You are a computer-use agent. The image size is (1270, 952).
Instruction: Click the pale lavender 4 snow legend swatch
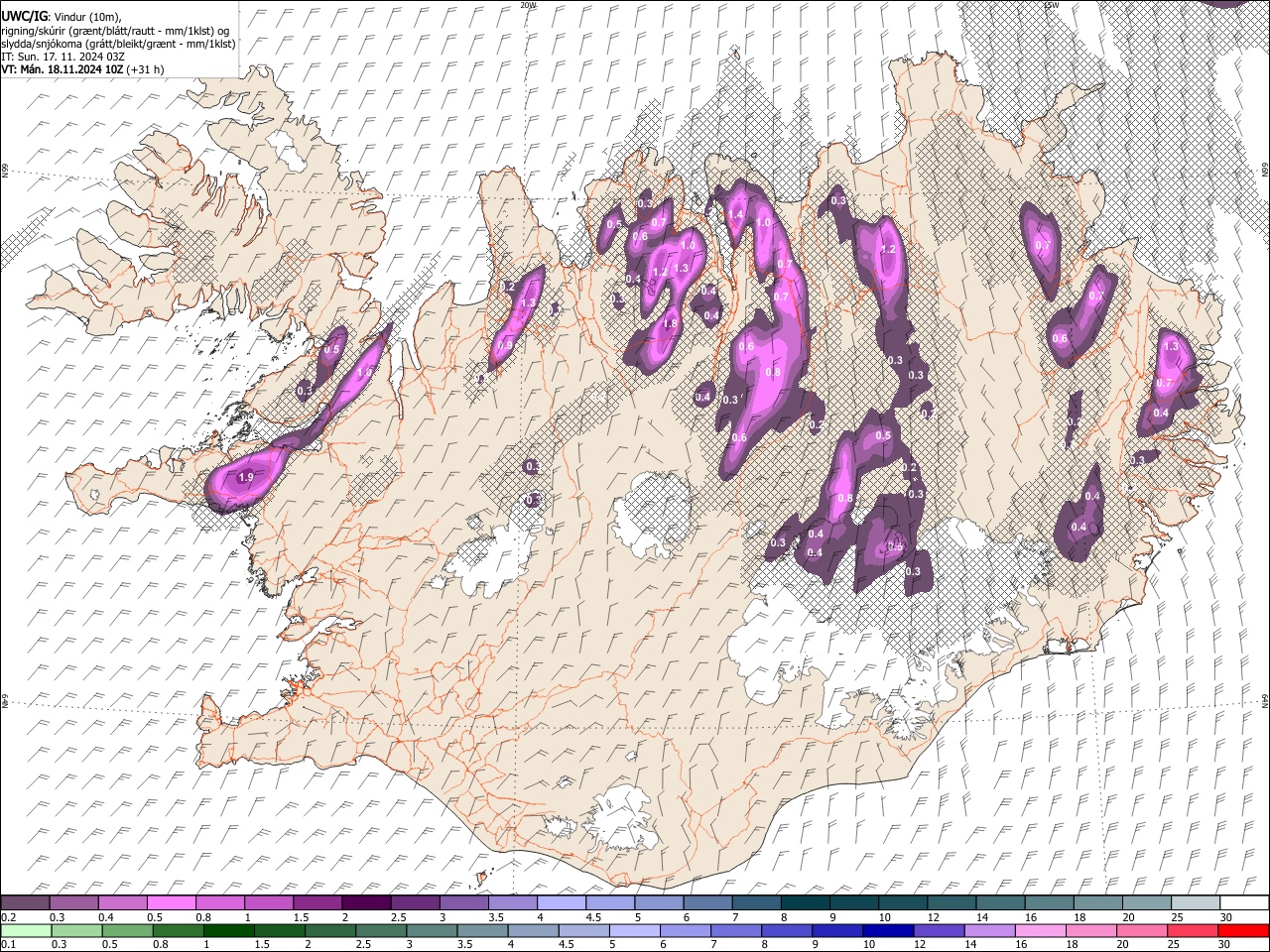(x=561, y=903)
